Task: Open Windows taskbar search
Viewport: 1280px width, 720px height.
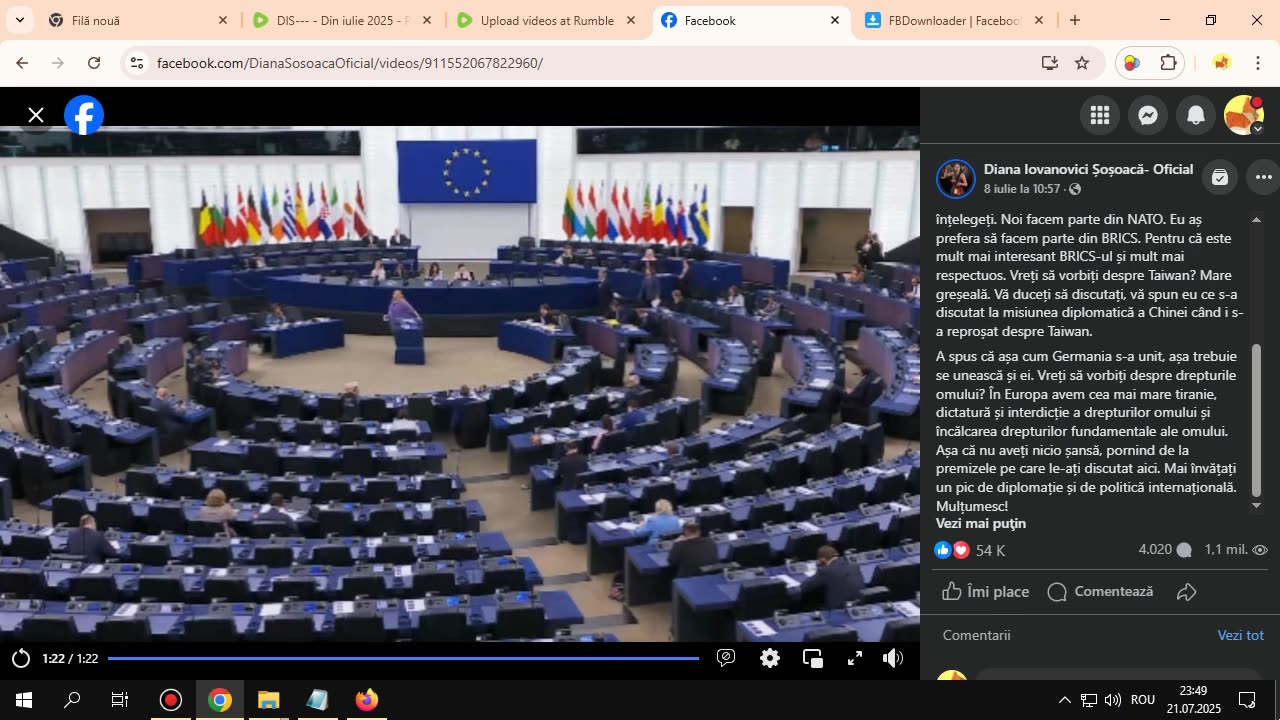Action: click(x=72, y=700)
